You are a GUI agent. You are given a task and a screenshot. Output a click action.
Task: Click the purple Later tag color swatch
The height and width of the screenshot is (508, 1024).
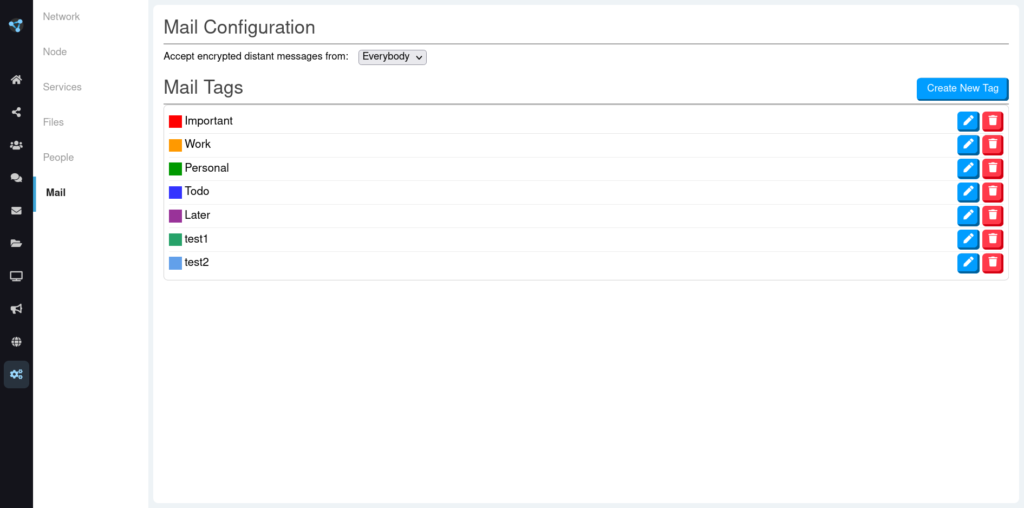coord(175,216)
